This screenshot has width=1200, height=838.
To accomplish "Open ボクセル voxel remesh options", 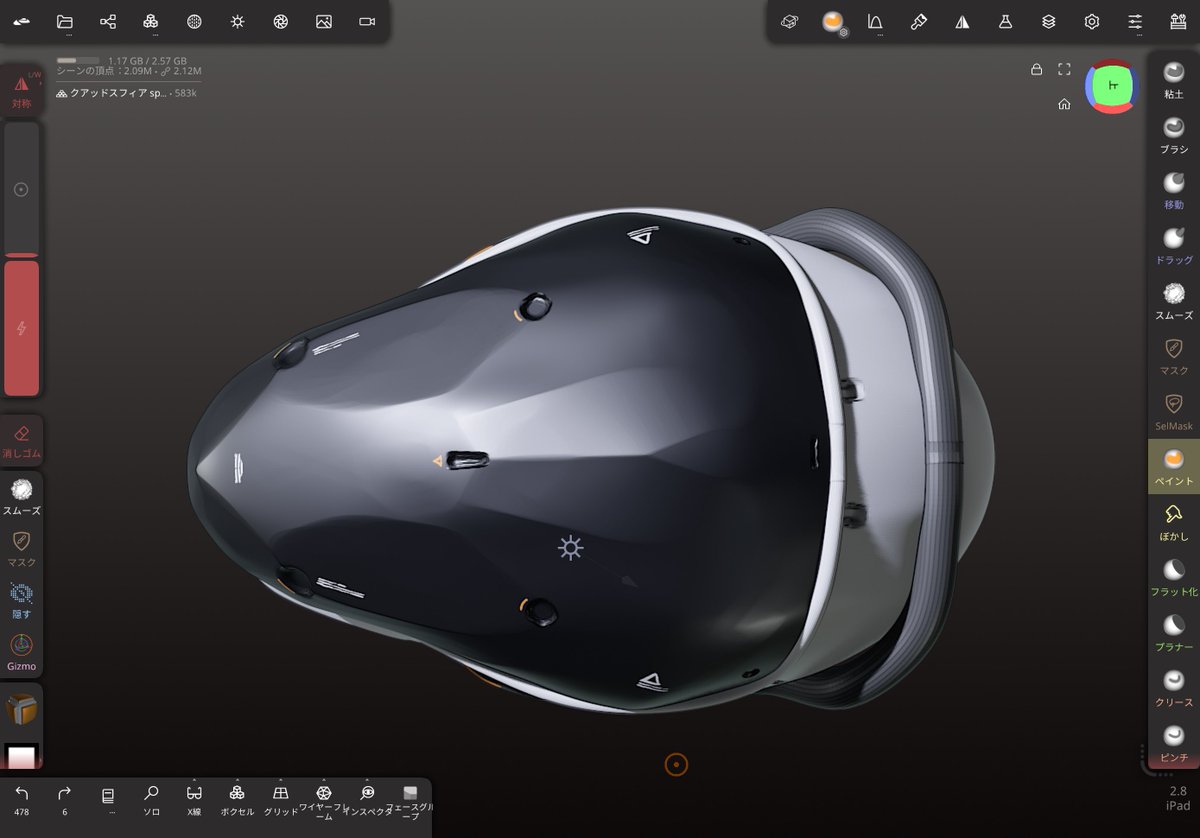I will tap(237, 800).
